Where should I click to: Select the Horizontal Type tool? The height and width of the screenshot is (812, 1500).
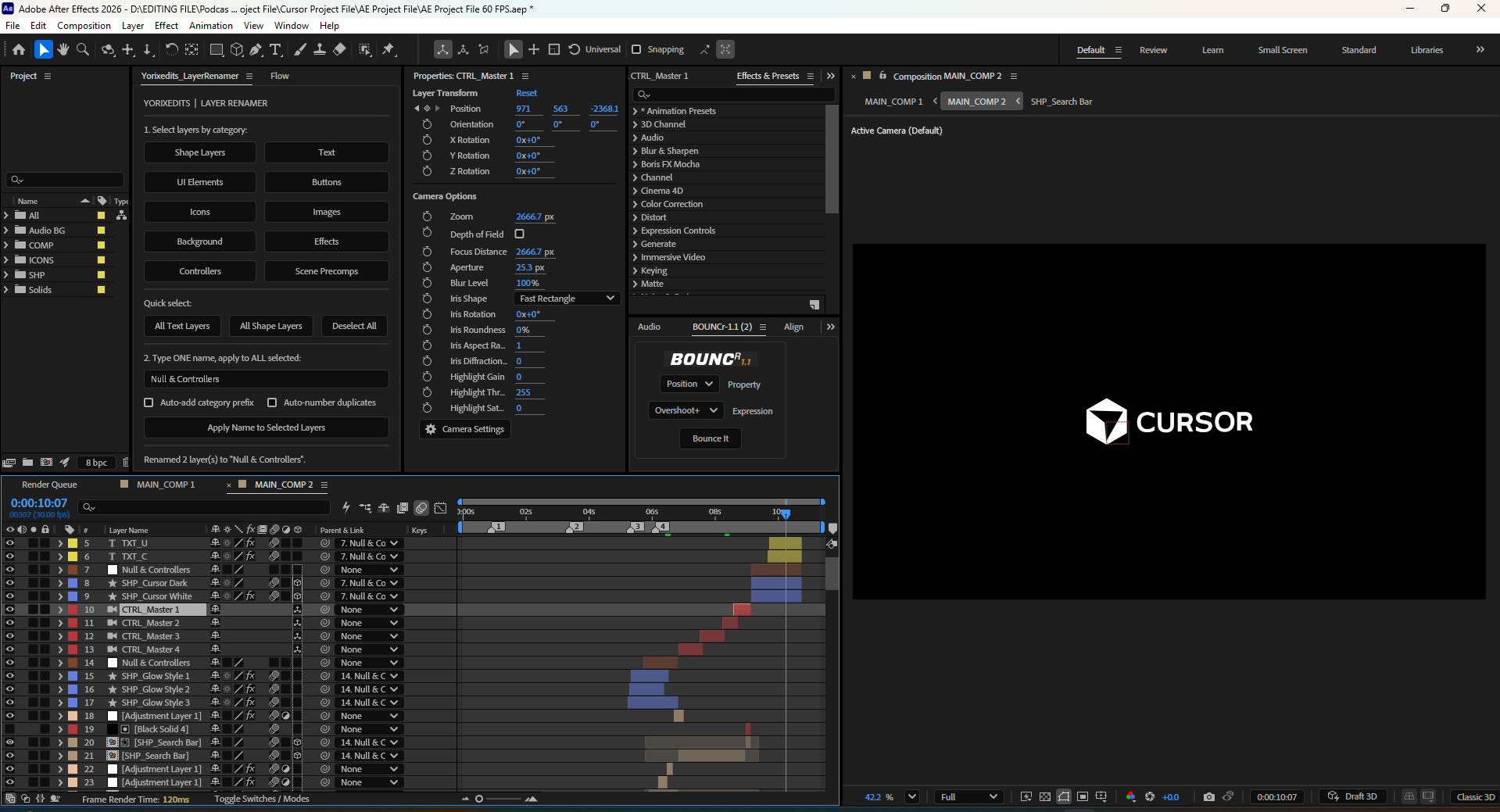(x=275, y=49)
